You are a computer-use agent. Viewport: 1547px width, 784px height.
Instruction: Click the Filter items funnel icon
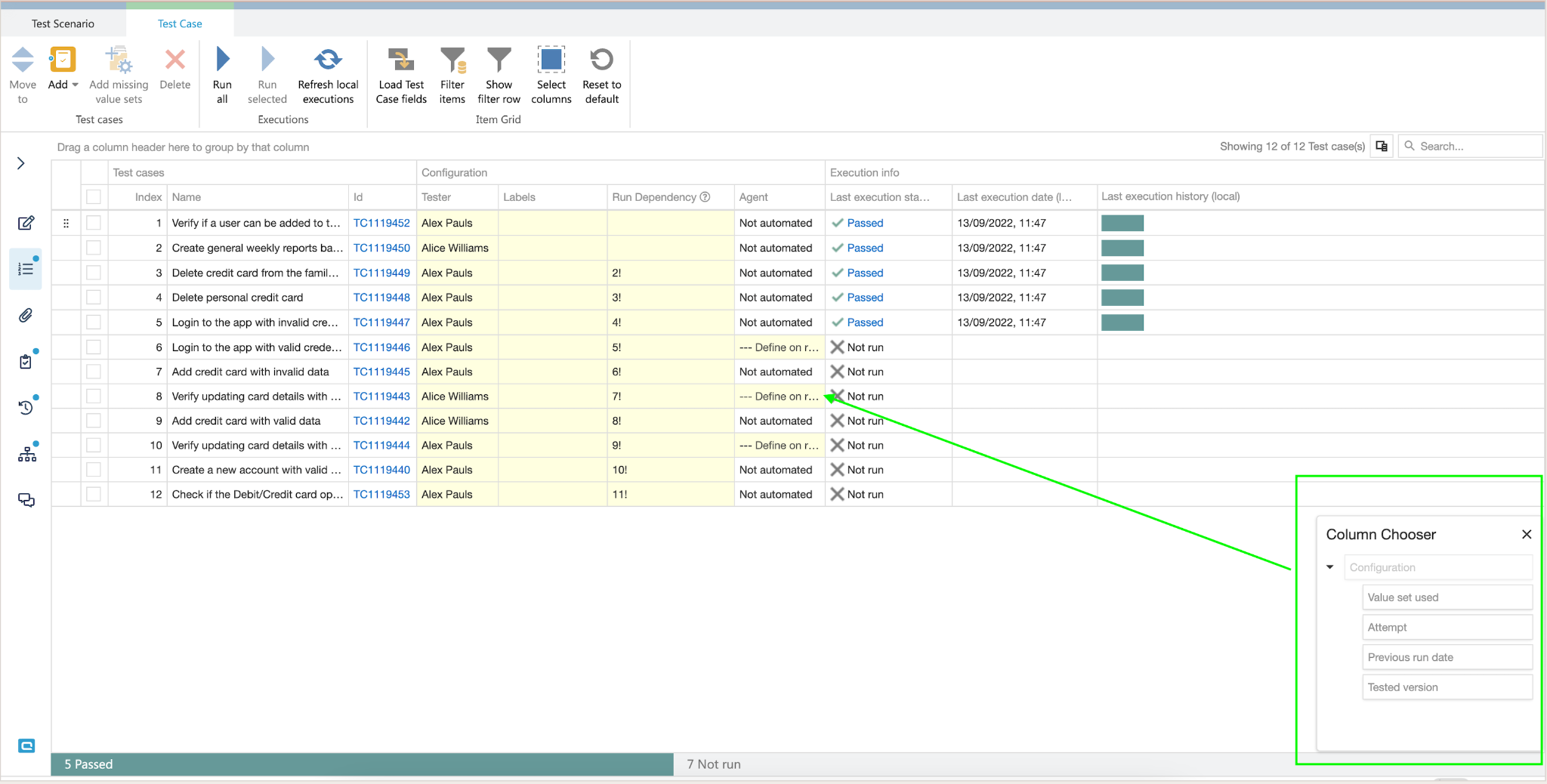coord(452,60)
